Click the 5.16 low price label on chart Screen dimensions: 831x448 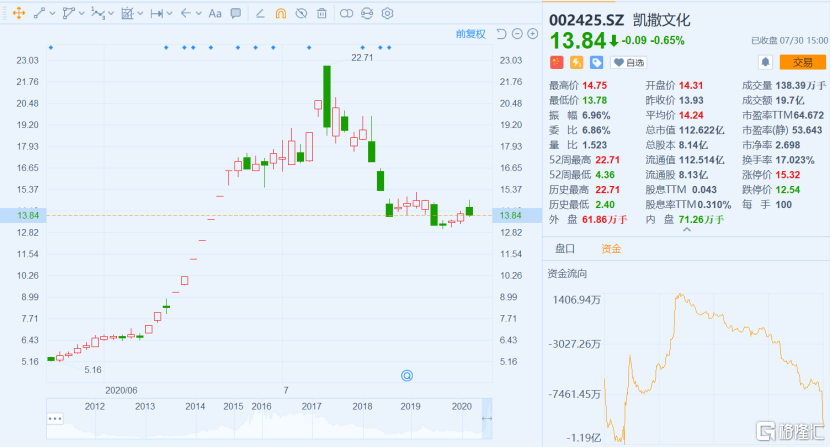coord(93,370)
